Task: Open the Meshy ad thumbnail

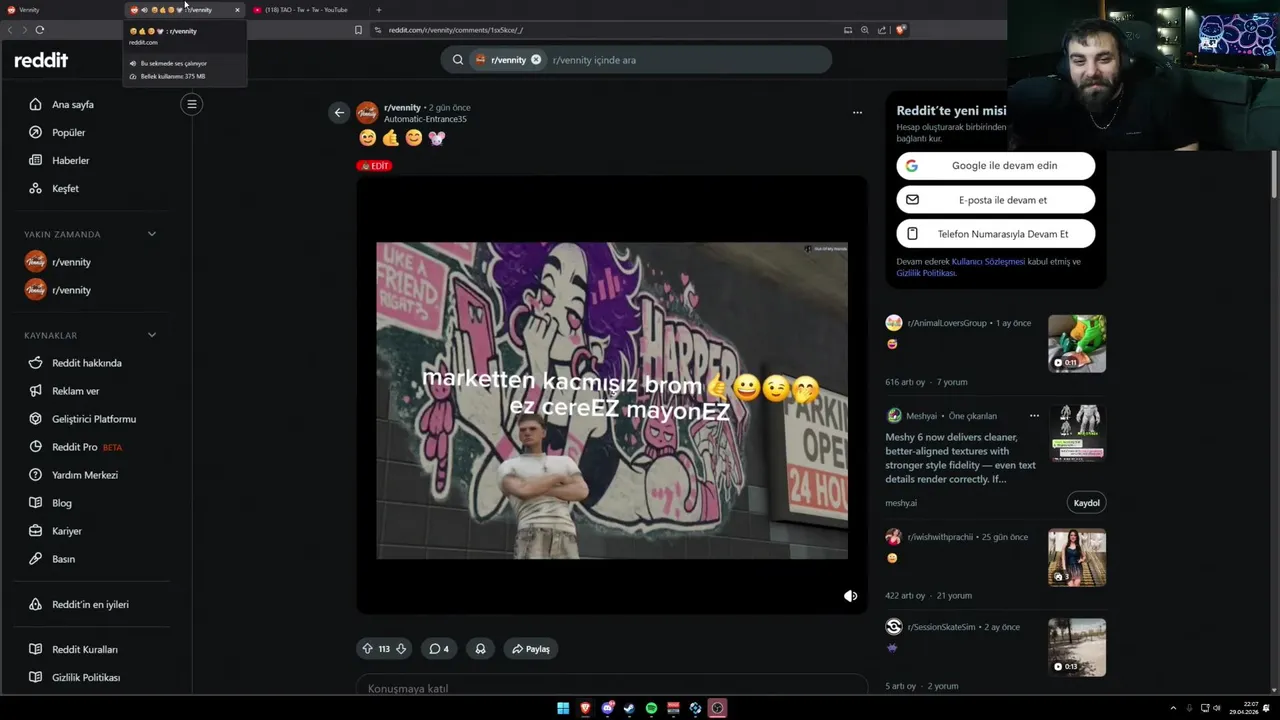Action: [x=1077, y=432]
